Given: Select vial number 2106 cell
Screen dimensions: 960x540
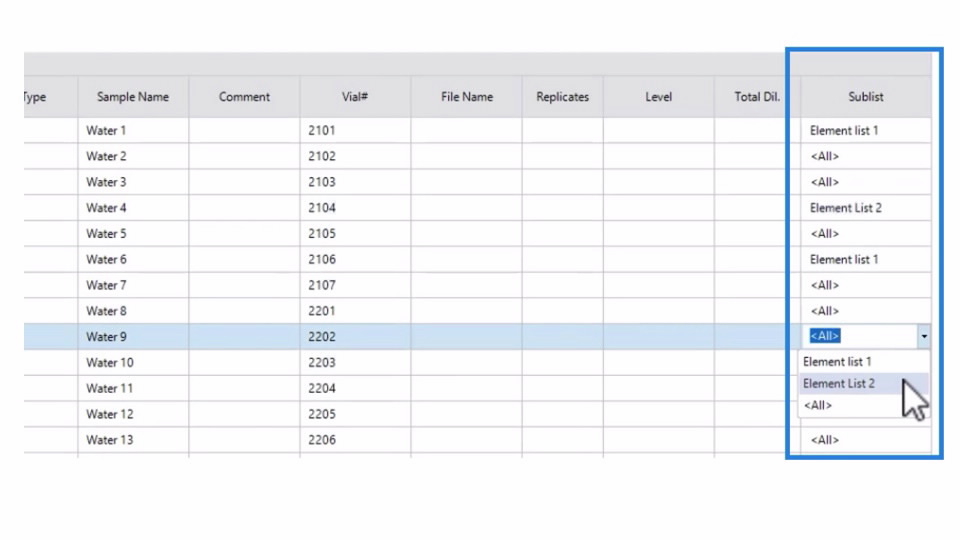Looking at the screenshot, I should click(354, 260).
